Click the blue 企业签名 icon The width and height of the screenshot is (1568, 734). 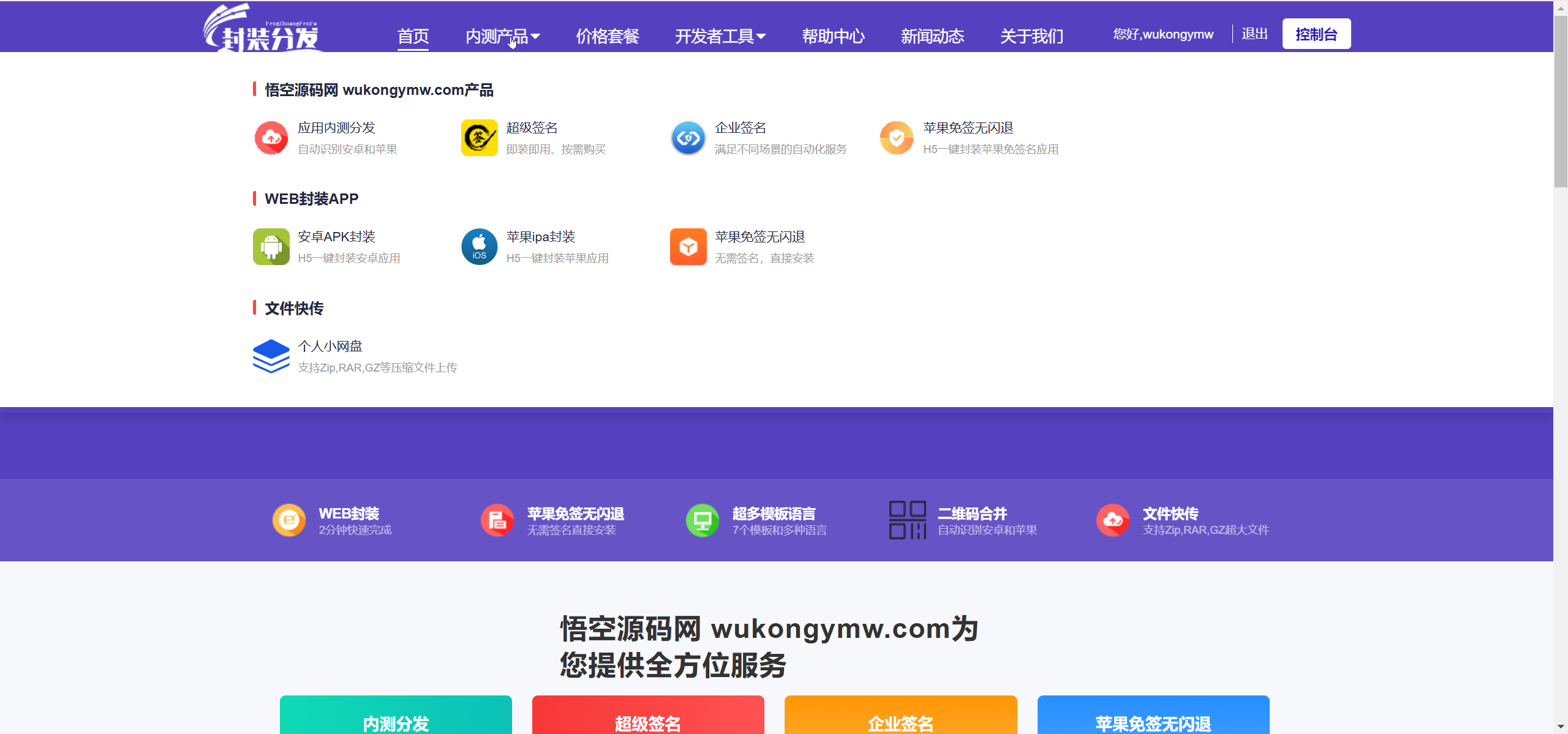click(688, 138)
